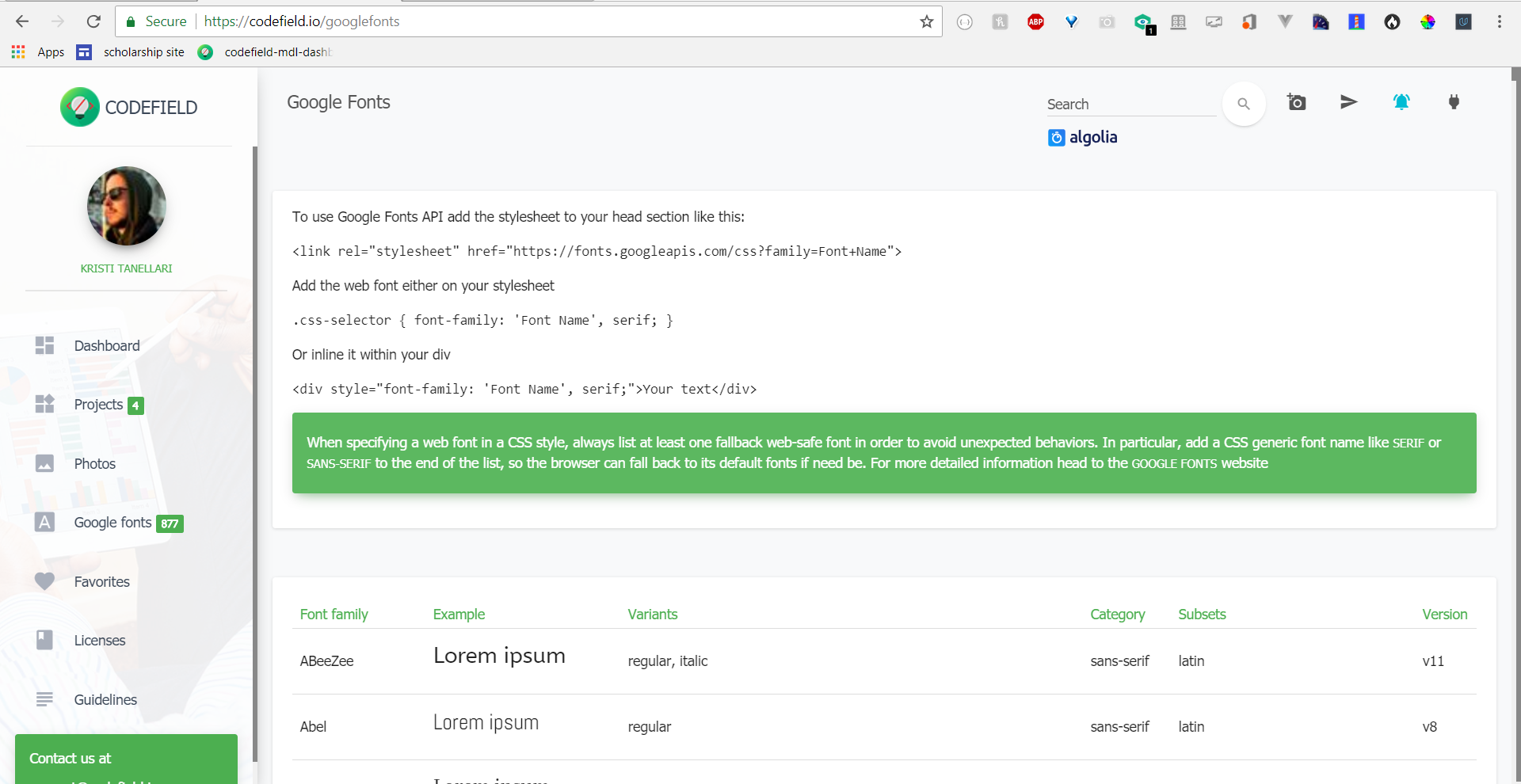1521x784 pixels.
Task: Click the power plug icon
Action: point(1454,102)
